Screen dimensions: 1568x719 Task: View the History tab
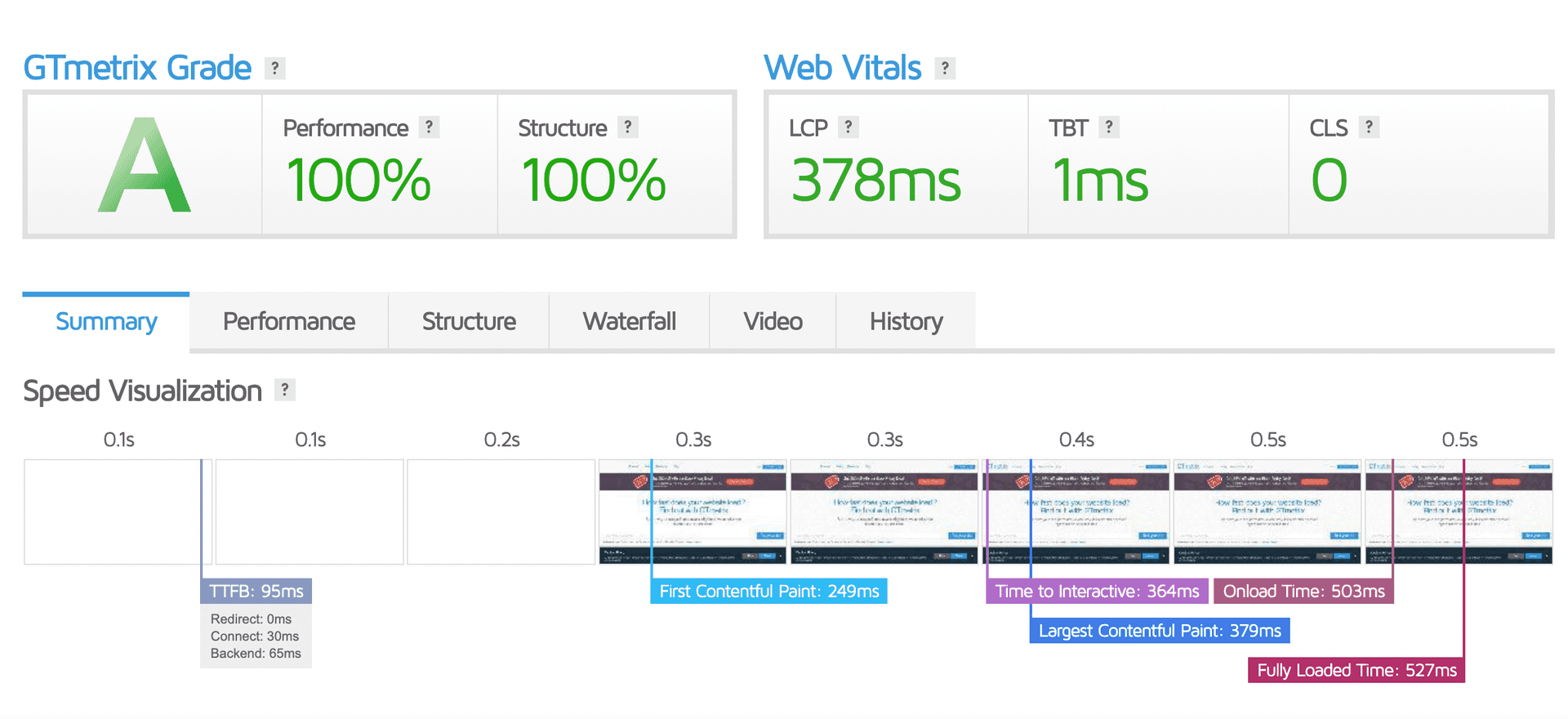click(x=906, y=322)
